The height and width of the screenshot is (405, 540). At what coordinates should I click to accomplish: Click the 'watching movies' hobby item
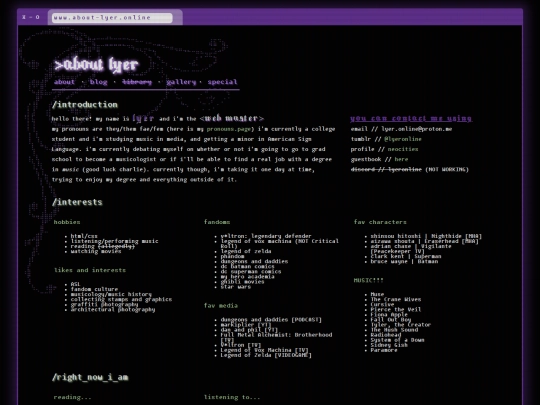click(96, 251)
